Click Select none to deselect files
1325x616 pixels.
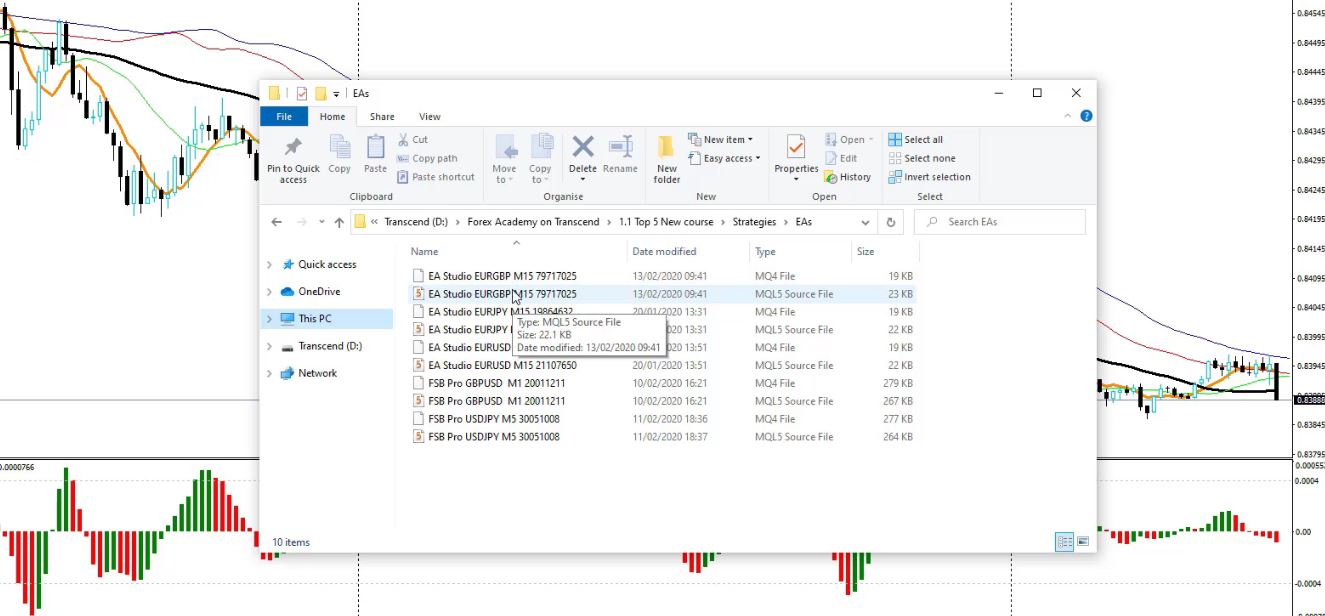point(923,158)
